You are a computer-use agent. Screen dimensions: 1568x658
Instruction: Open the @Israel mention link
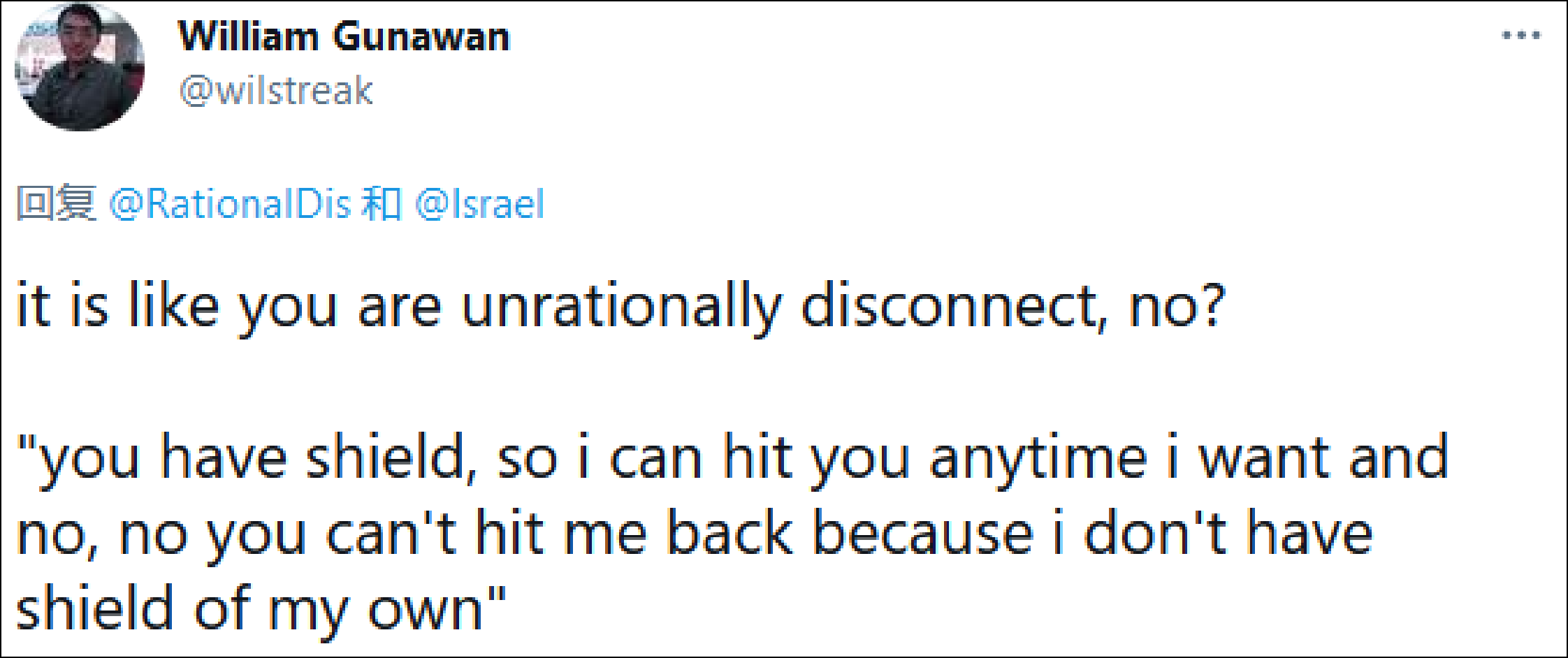click(x=479, y=204)
